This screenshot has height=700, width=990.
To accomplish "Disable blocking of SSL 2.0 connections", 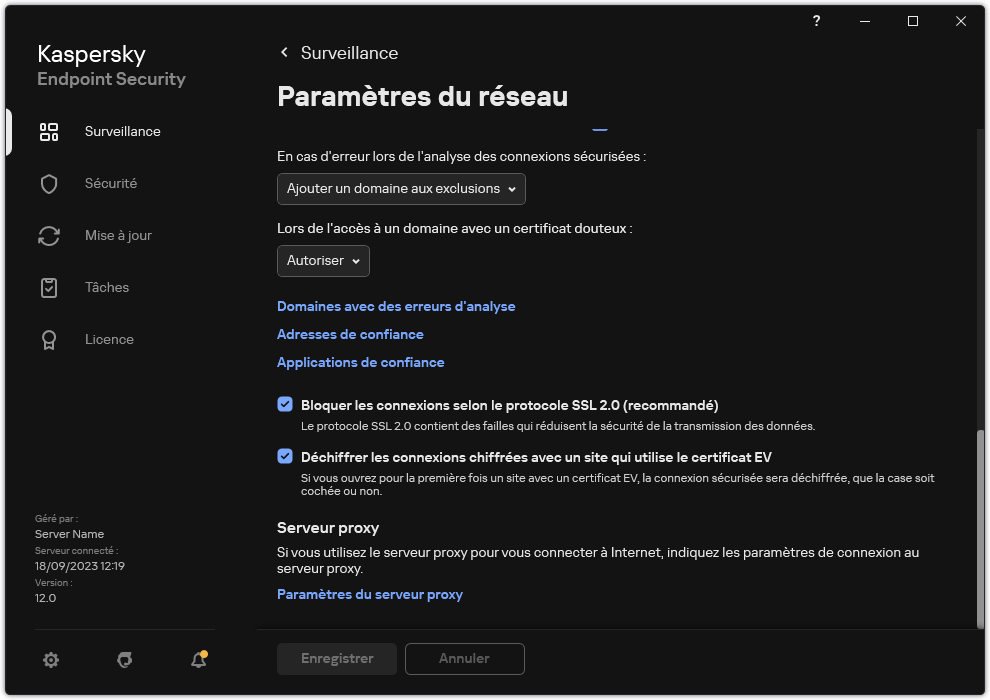I will click(283, 405).
